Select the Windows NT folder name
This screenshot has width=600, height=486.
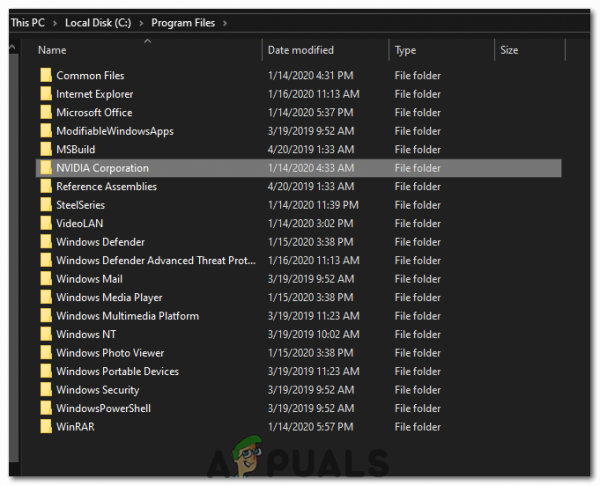[x=86, y=334]
